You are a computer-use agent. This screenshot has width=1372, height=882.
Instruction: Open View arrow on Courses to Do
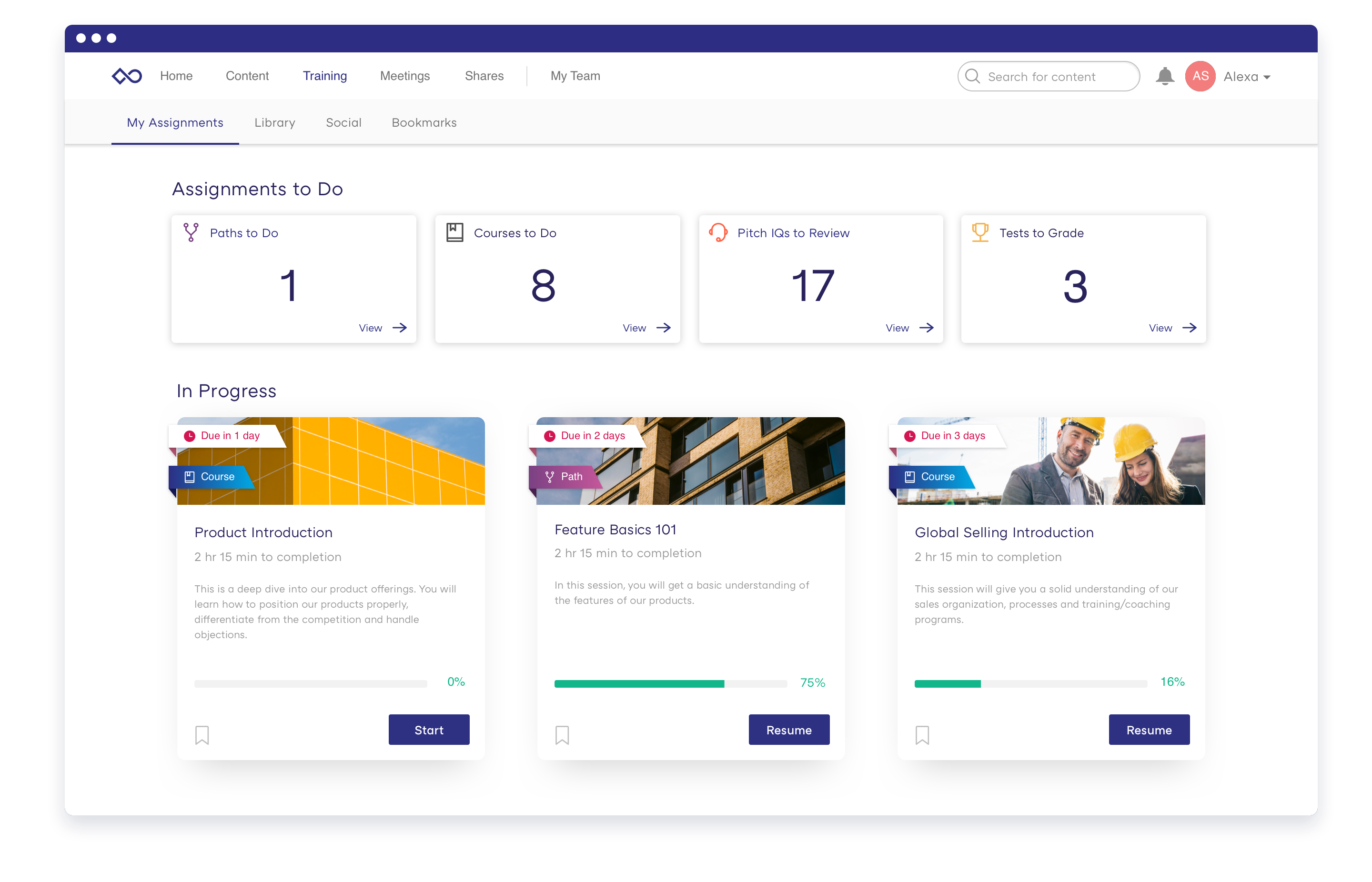[664, 328]
